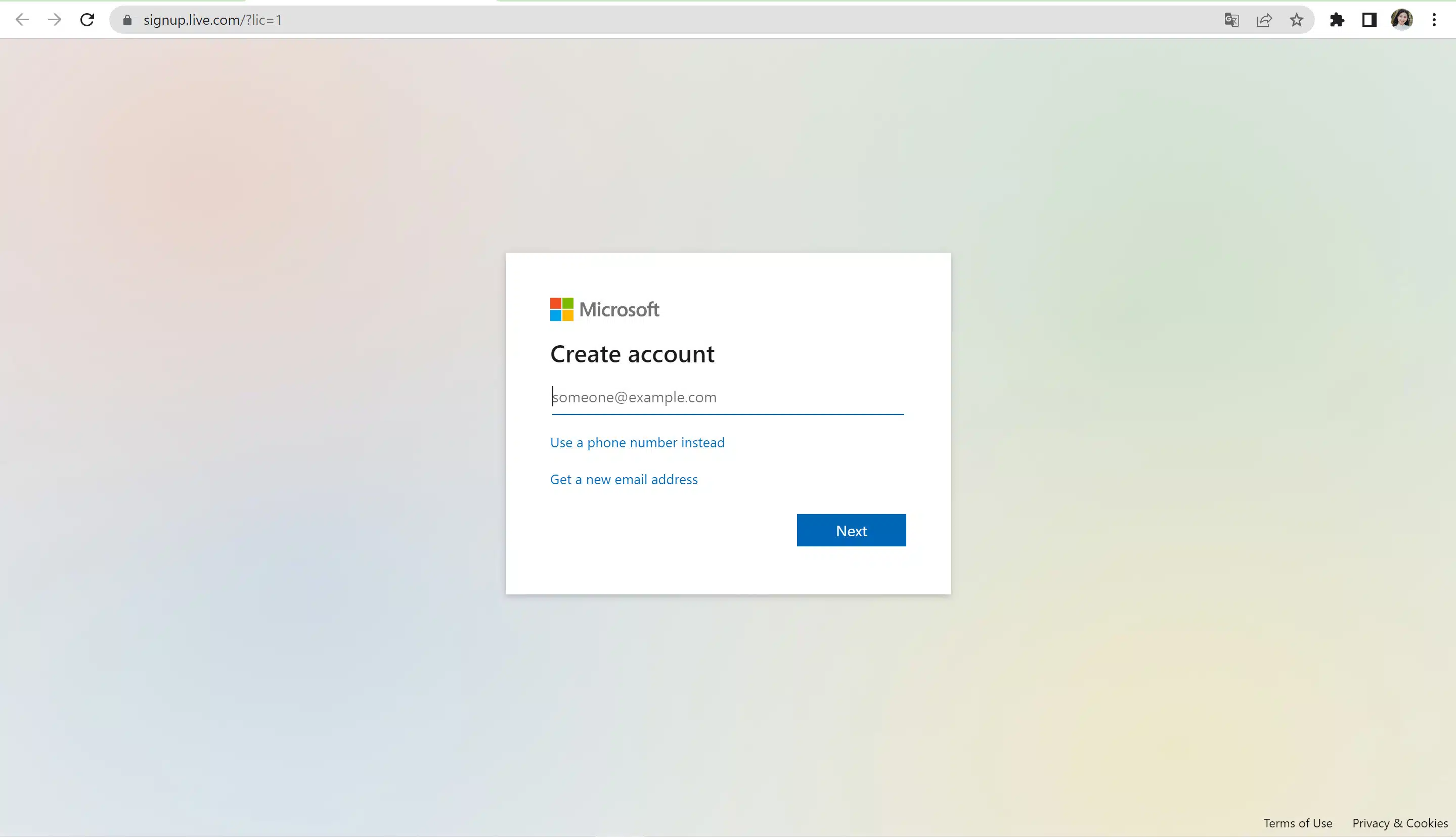Viewport: 1456px width, 837px height.
Task: Click the browser forward navigation icon
Action: (x=55, y=20)
